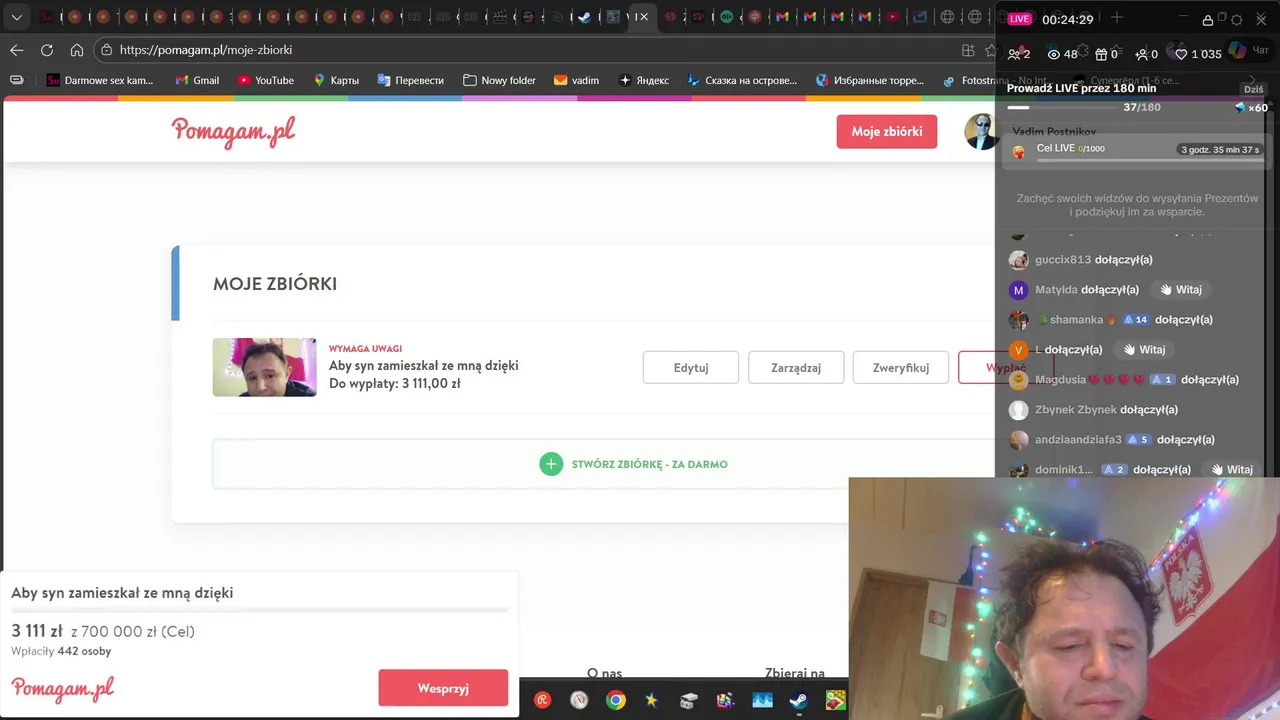Click the red R app taskbar icon

pyautogui.click(x=543, y=700)
